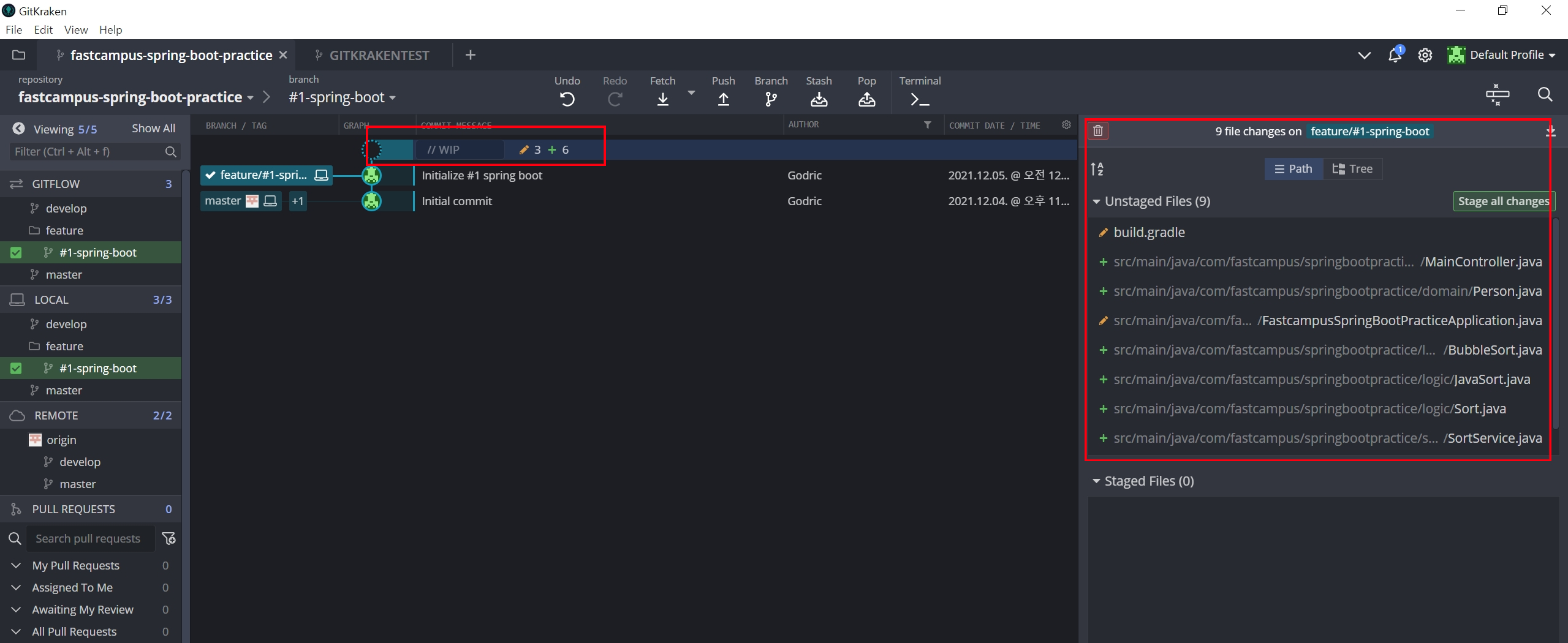Screen dimensions: 1568x643
Task: Open the View menu
Action: pos(76,29)
